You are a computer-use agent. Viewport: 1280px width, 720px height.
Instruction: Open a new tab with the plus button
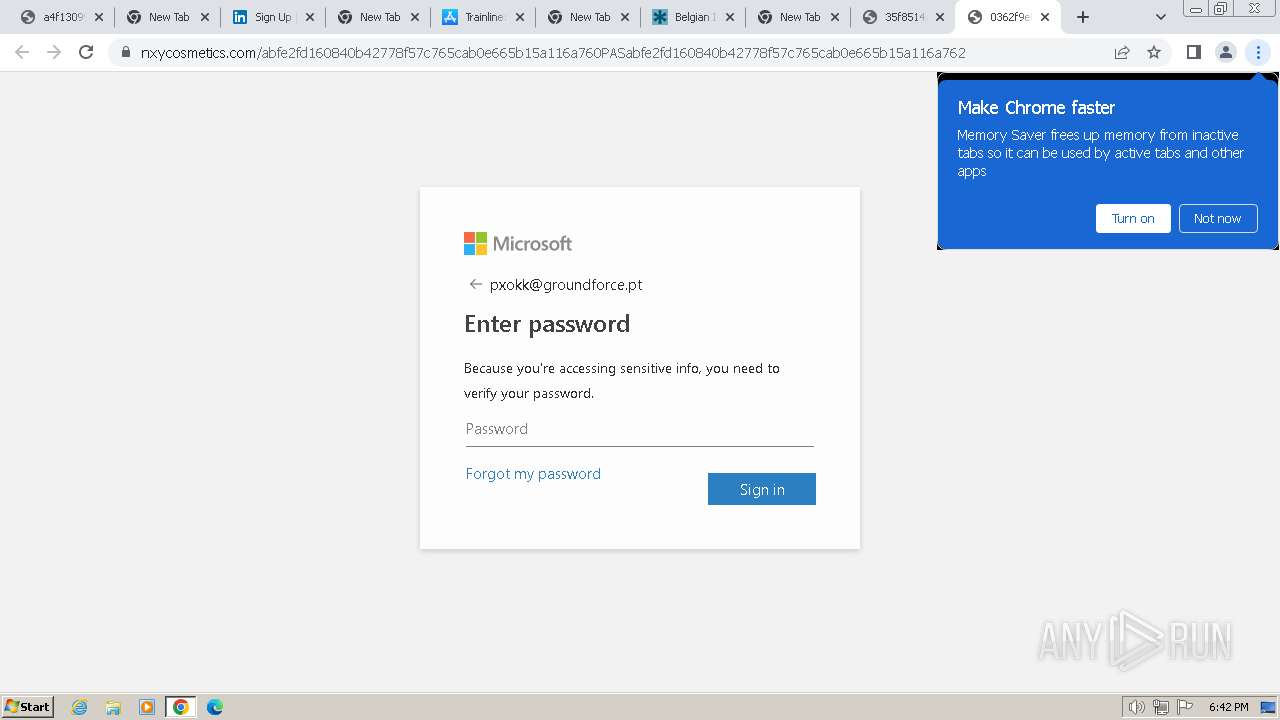[x=1083, y=17]
